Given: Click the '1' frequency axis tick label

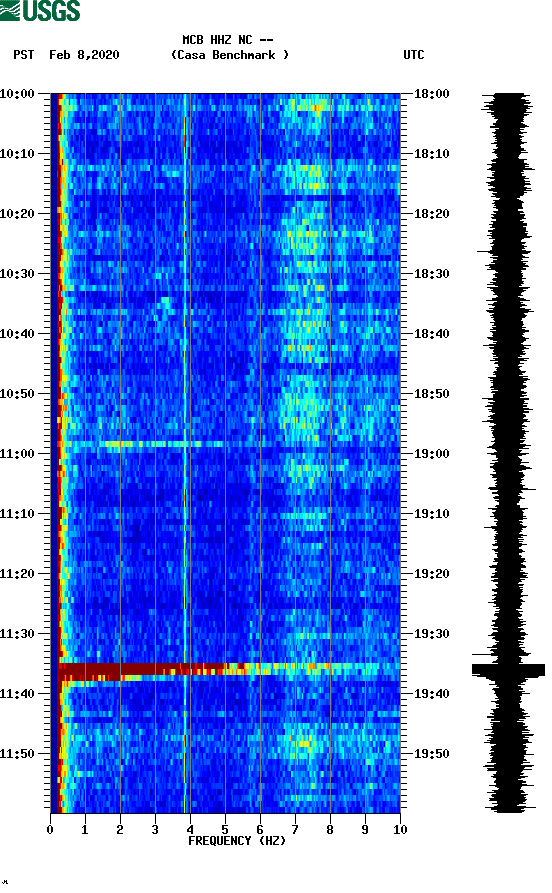Looking at the screenshot, I should 85,830.
